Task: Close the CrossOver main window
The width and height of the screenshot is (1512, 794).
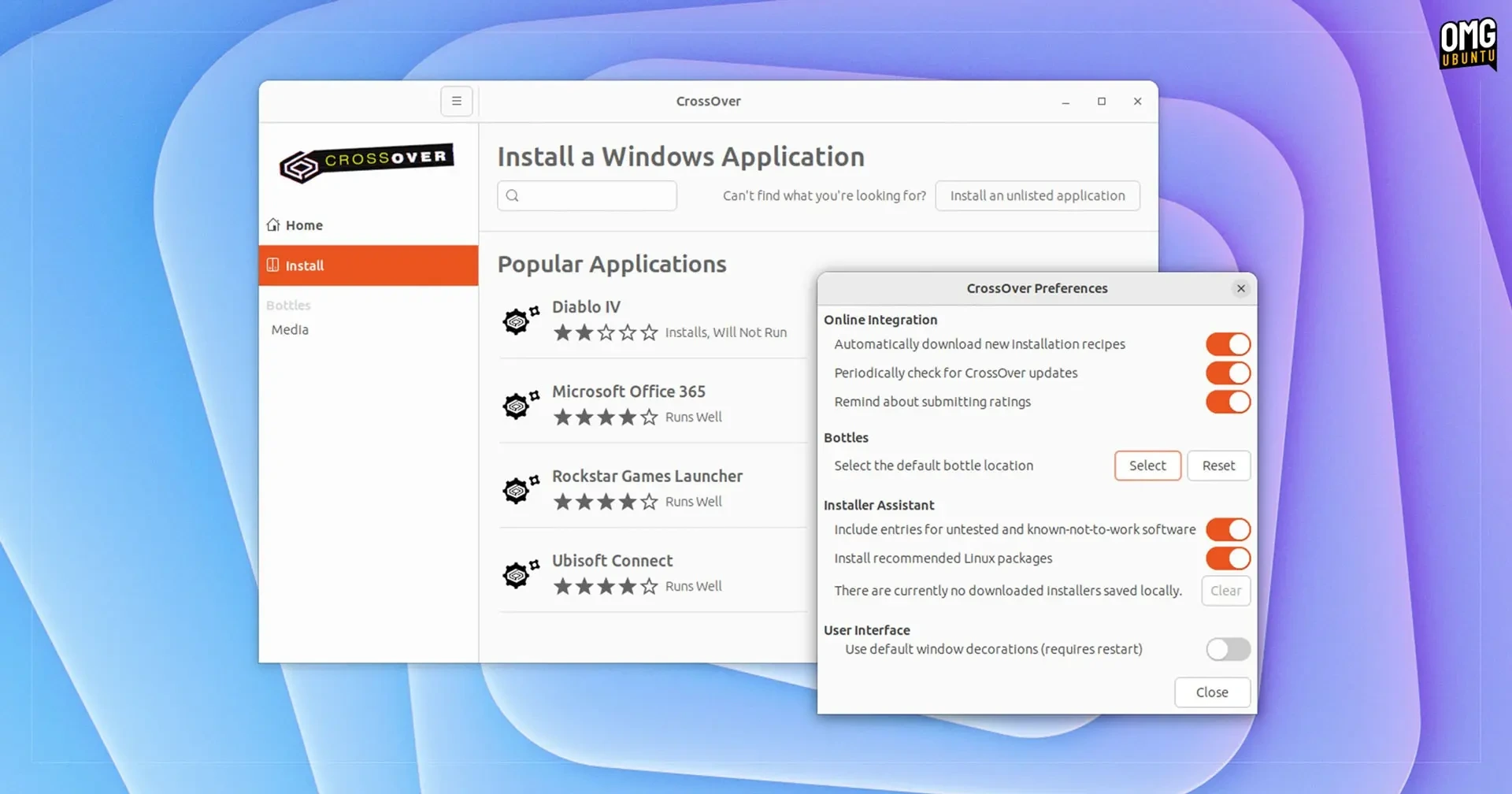Action: pyautogui.click(x=1138, y=102)
